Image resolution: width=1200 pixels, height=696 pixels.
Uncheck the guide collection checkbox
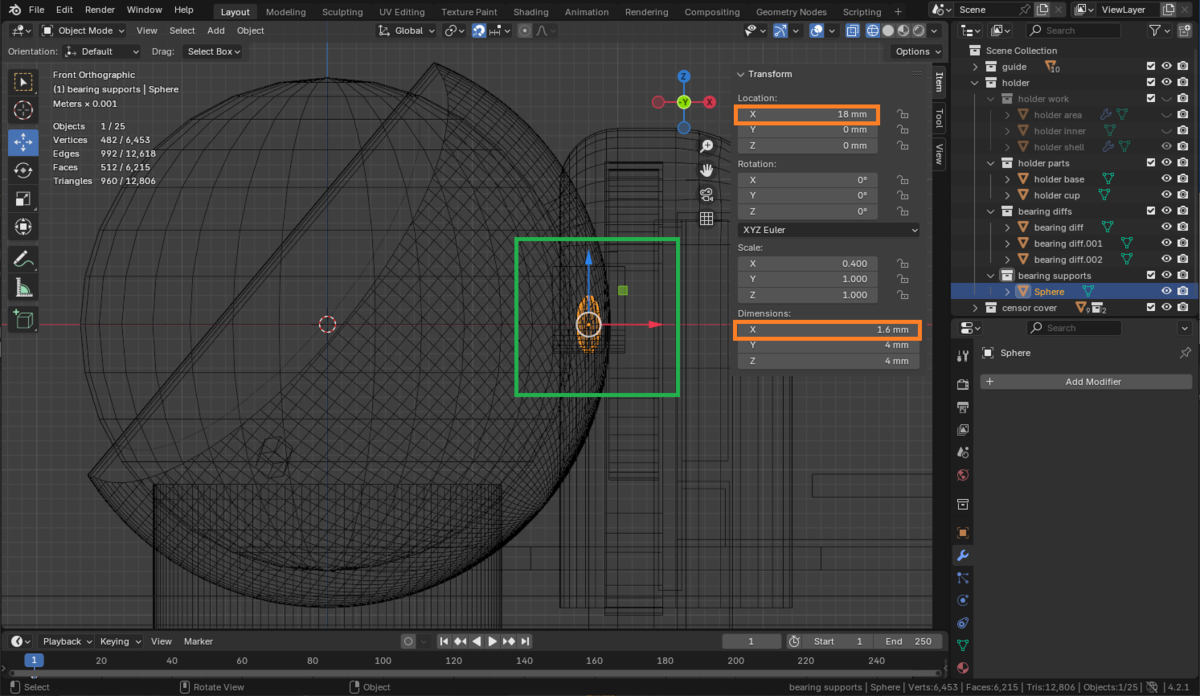coord(1151,67)
